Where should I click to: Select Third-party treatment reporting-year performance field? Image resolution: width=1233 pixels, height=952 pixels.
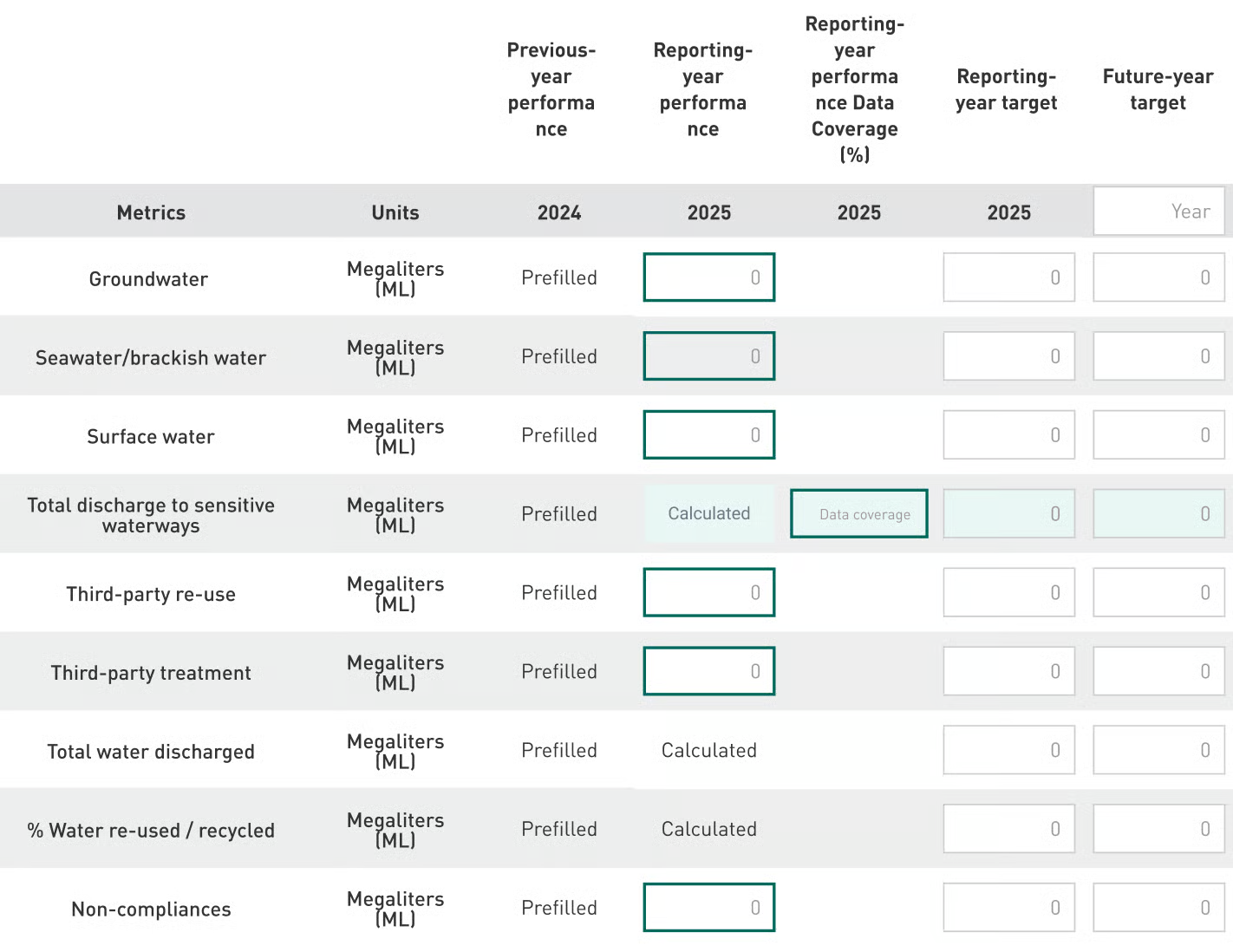pos(708,671)
